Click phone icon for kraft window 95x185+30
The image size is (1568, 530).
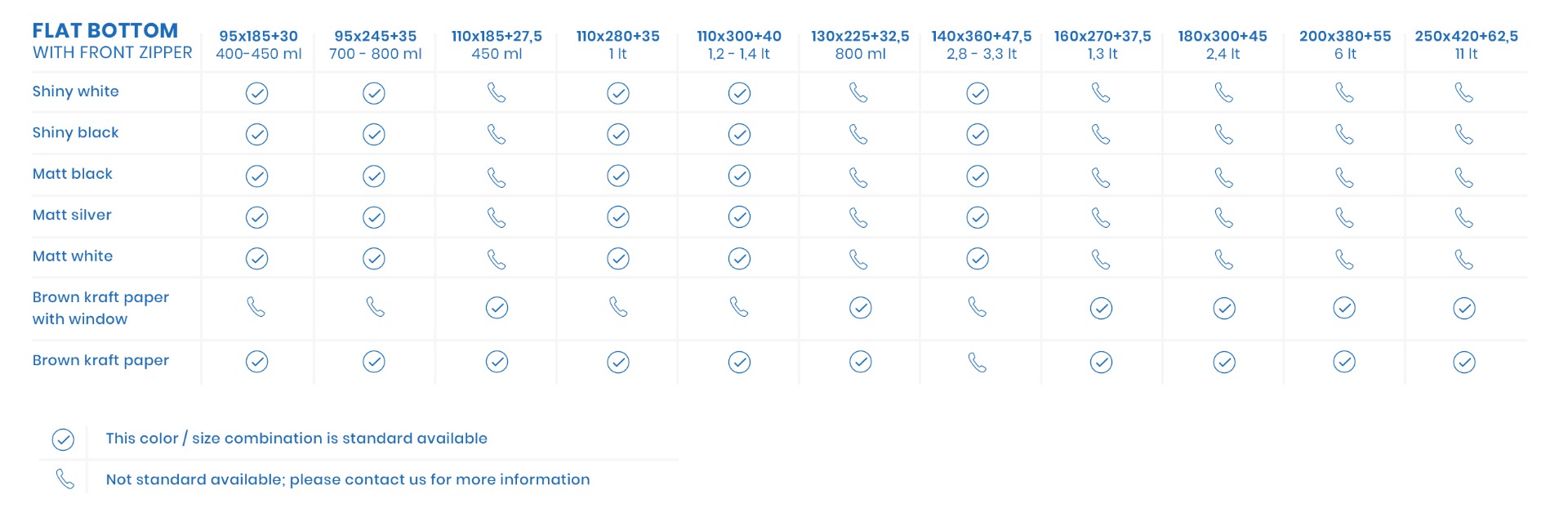pos(256,307)
